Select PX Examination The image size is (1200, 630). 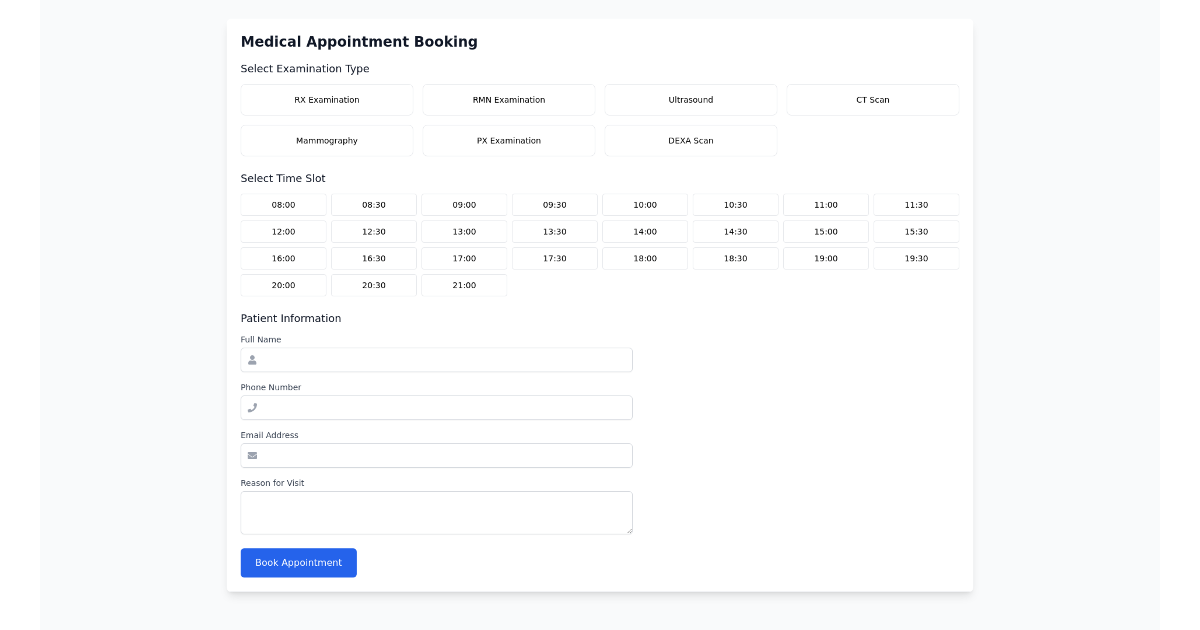coord(508,140)
